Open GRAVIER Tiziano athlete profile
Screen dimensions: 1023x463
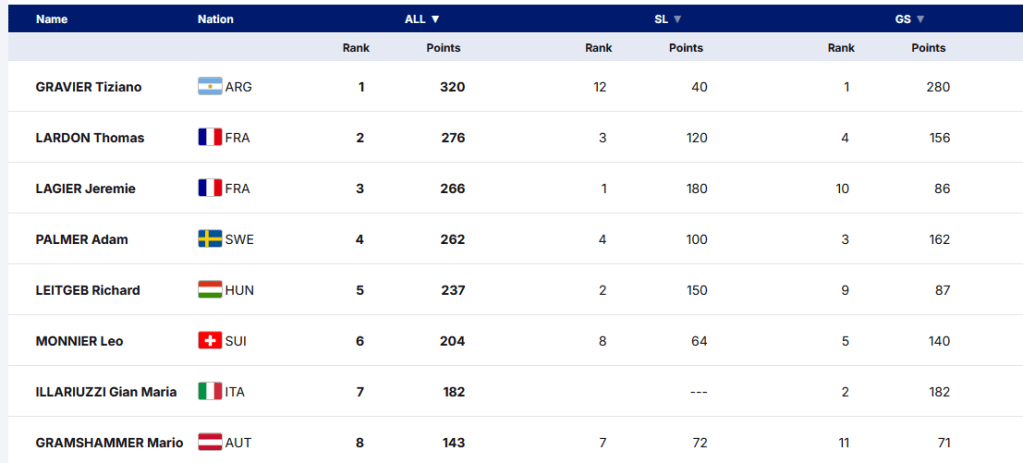pos(89,87)
